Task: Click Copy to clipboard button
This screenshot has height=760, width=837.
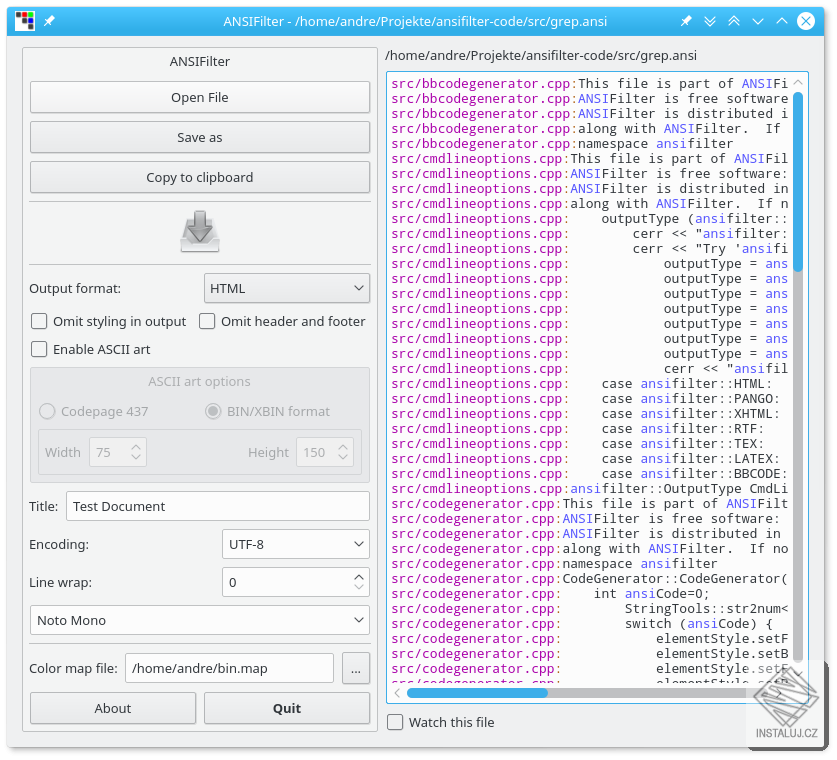Action: point(200,177)
